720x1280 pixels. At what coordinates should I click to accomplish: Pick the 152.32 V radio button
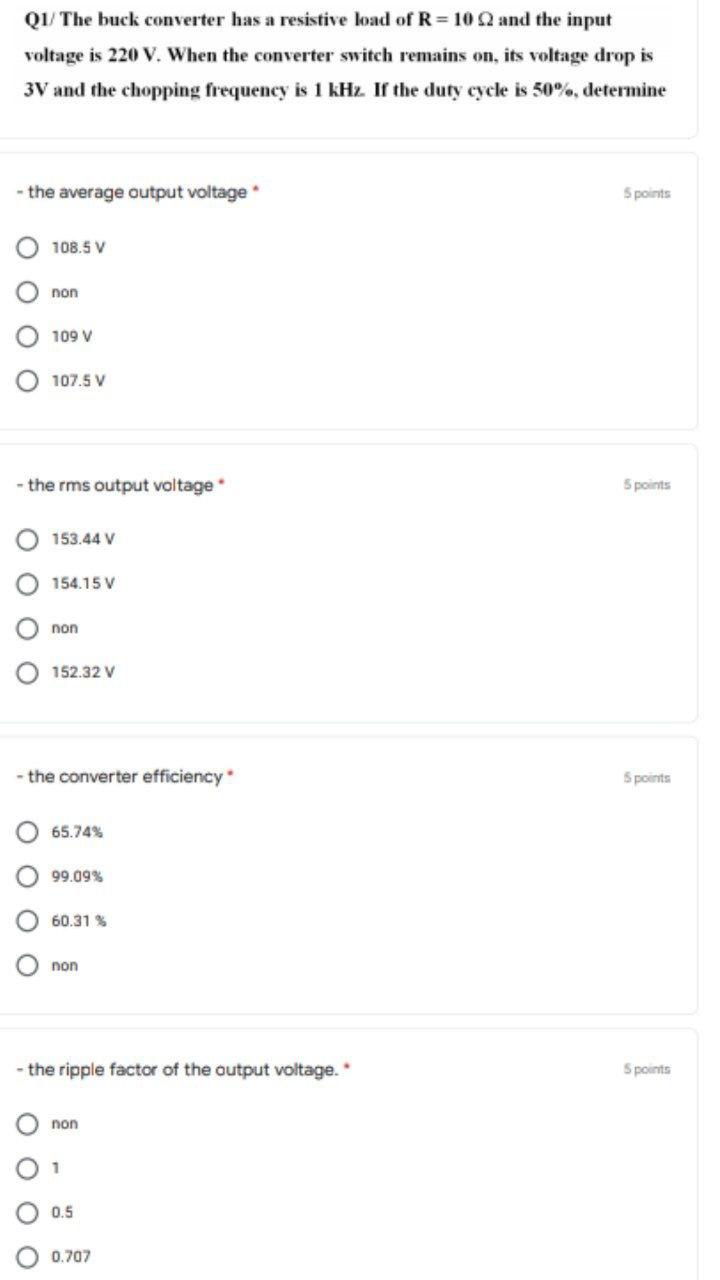tap(30, 672)
